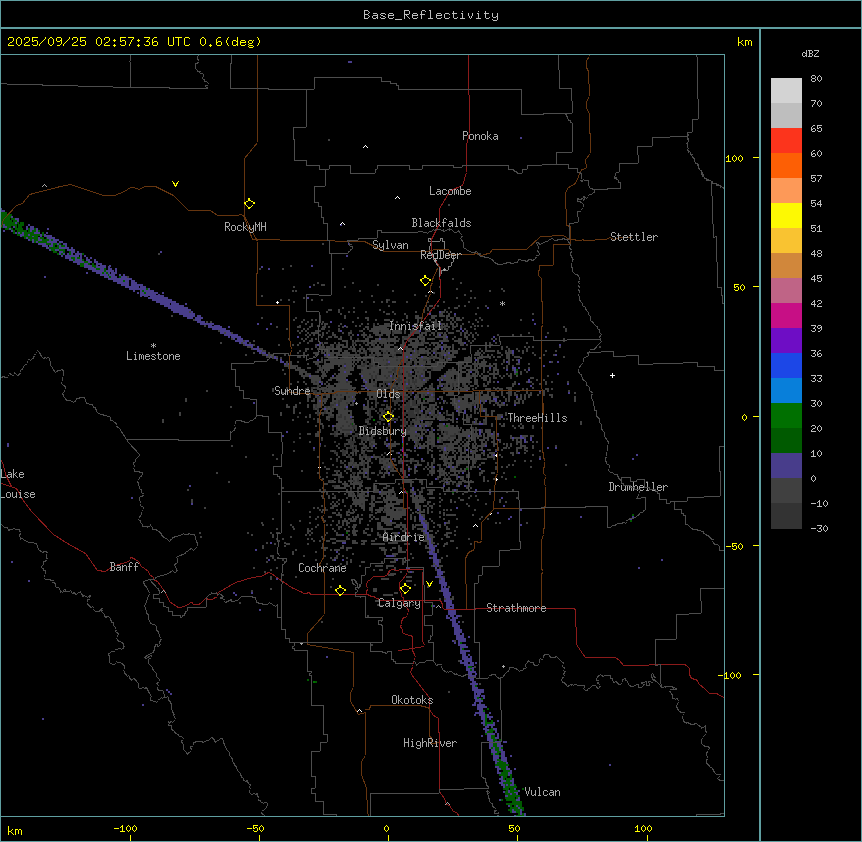
Task: Select the yellow diamond marker below Cochrane
Action: click(340, 591)
